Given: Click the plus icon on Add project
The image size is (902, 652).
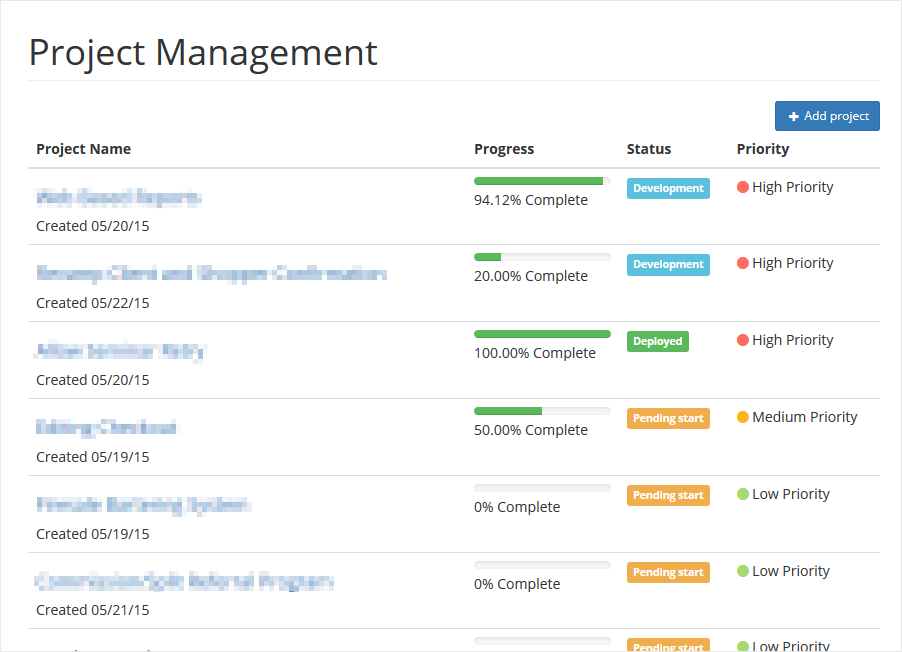Looking at the screenshot, I should [795, 115].
